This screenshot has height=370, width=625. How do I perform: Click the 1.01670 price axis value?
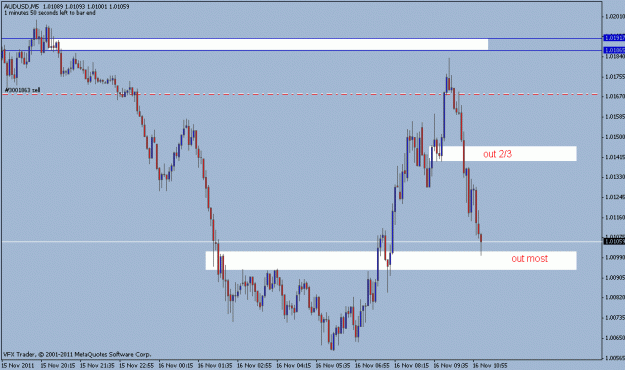pos(615,96)
